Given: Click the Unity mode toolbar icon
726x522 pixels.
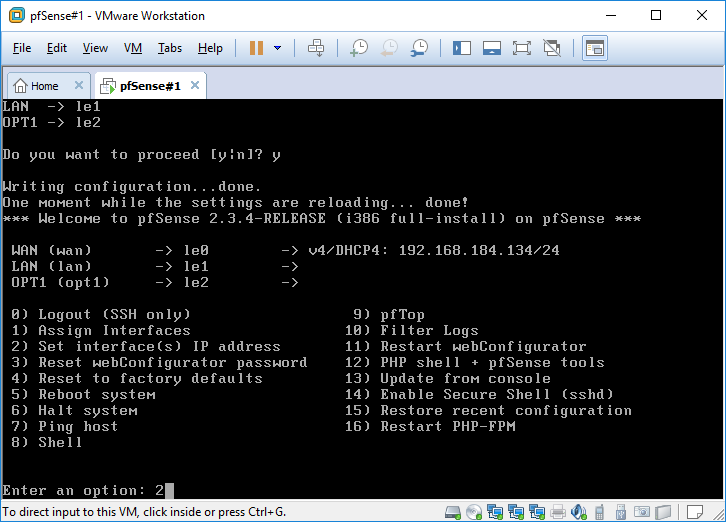Looking at the screenshot, I should (552, 48).
